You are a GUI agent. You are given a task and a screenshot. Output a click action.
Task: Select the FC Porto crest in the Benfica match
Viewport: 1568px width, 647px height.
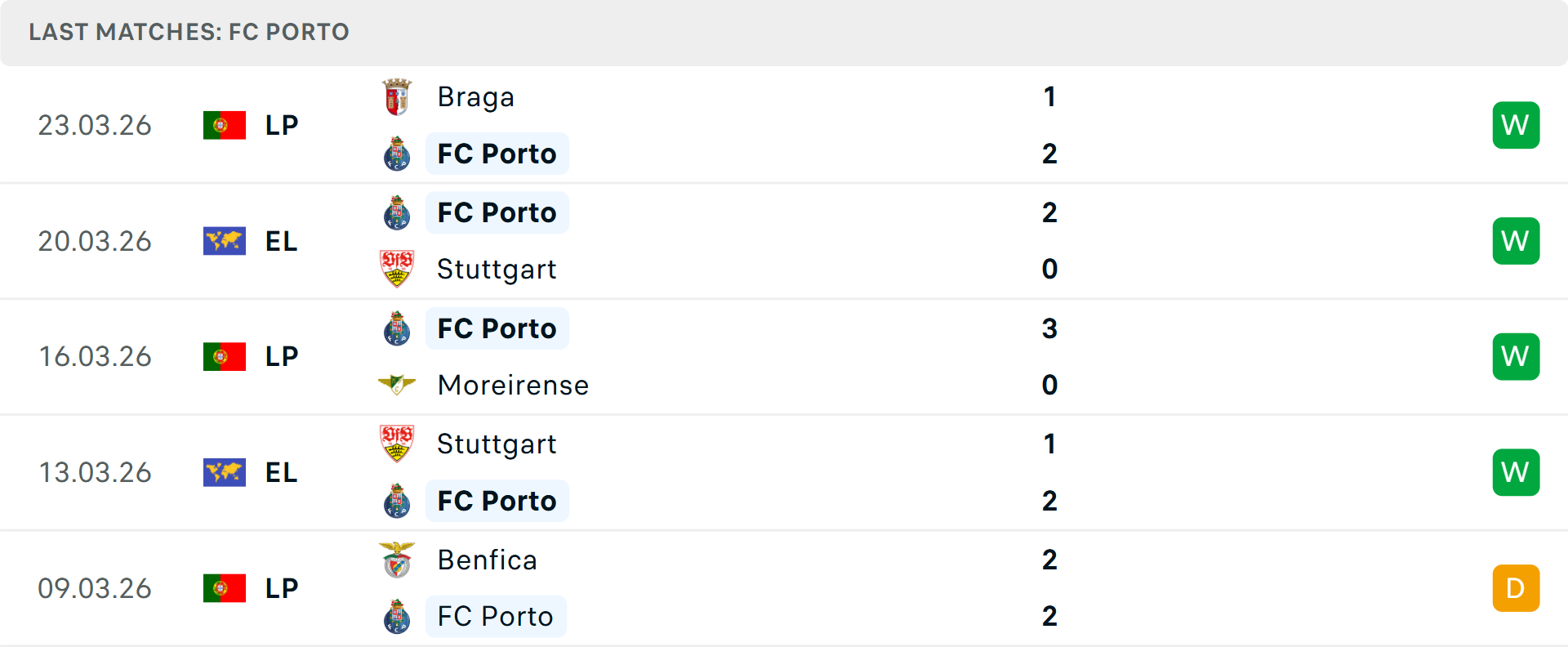click(x=398, y=617)
